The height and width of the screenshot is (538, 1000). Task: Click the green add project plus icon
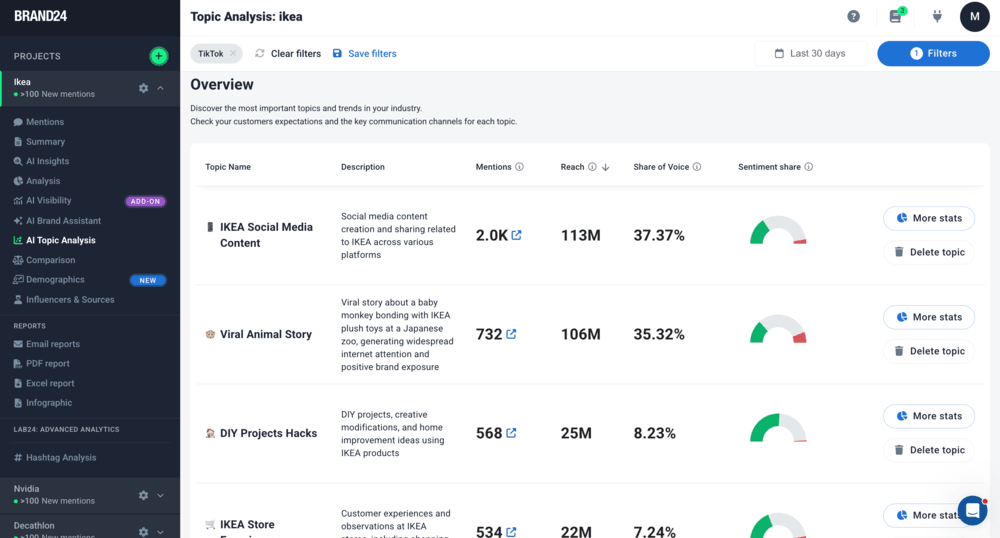point(158,56)
